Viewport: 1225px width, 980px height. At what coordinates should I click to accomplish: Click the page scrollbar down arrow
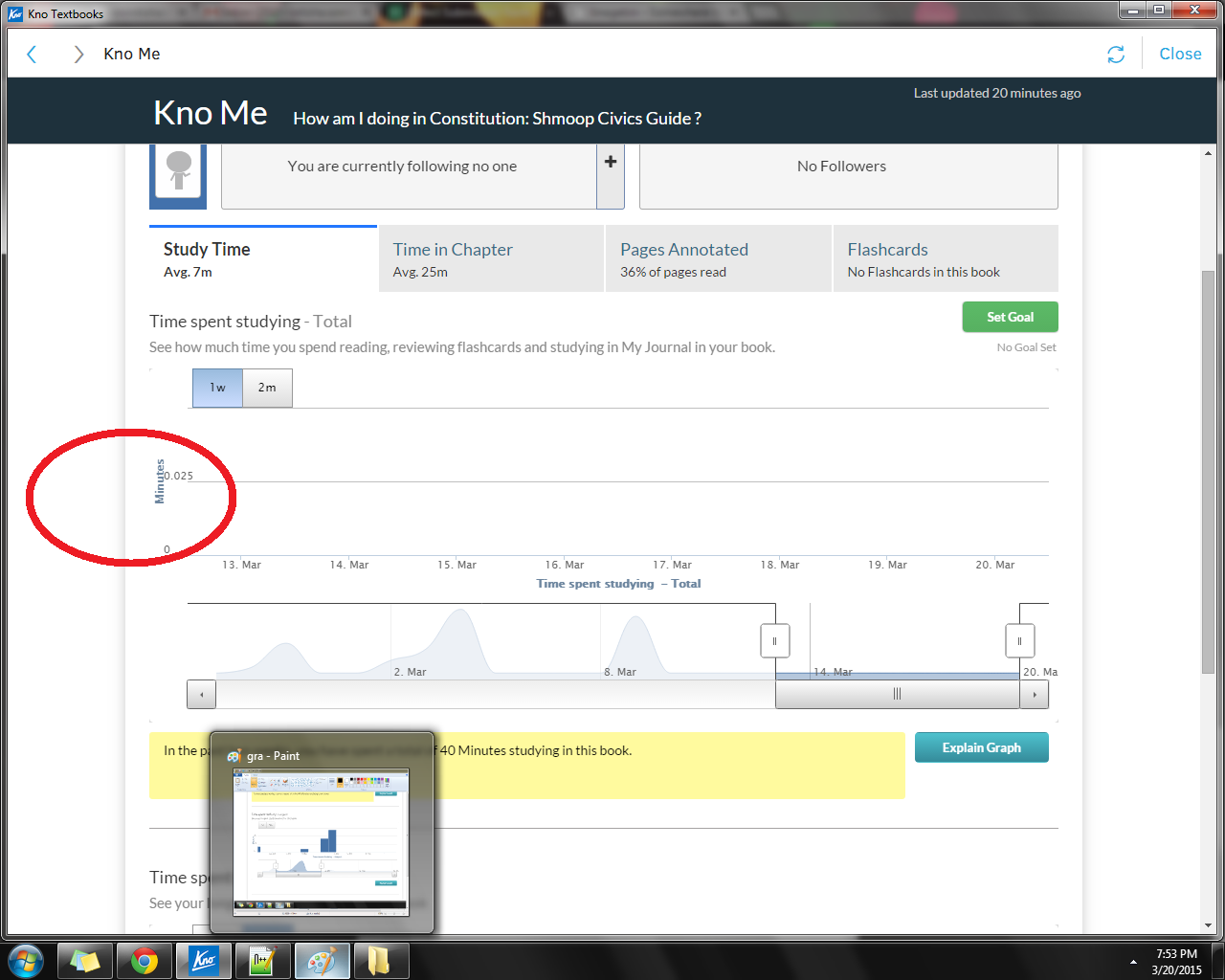[1208, 926]
